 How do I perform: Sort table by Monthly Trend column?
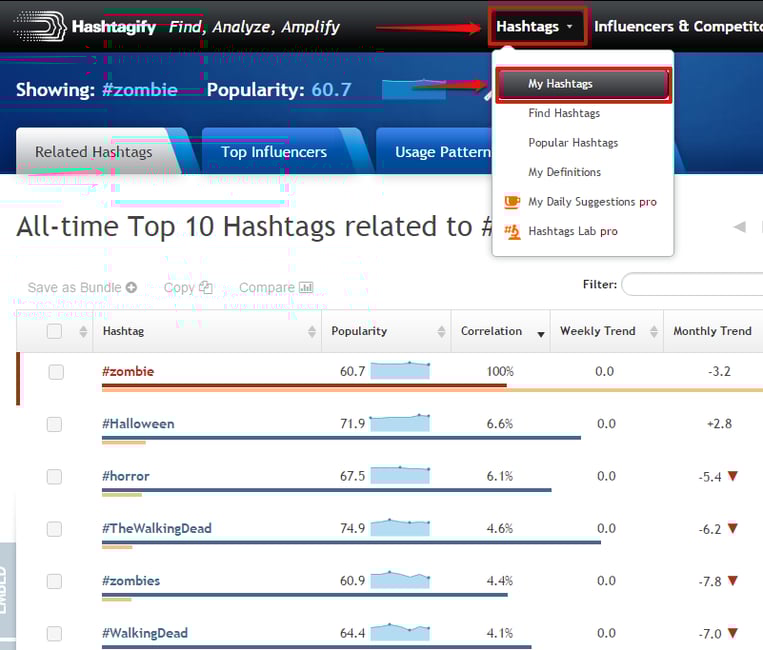coord(713,331)
